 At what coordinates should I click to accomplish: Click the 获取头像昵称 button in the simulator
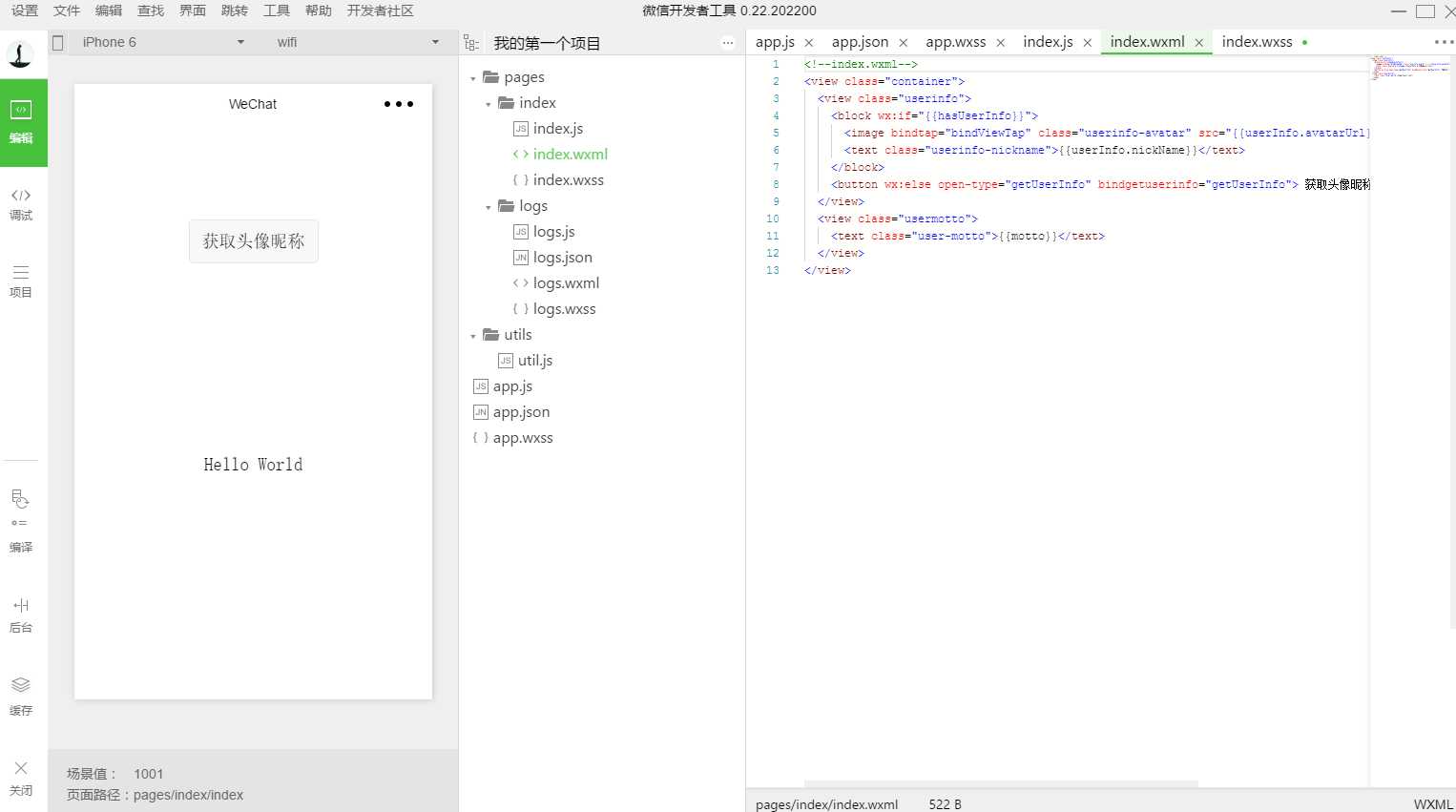tap(254, 241)
